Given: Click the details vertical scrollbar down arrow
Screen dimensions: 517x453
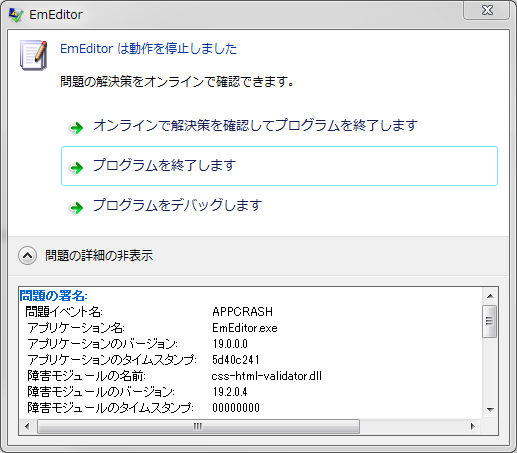Looking at the screenshot, I should pyautogui.click(x=490, y=410).
